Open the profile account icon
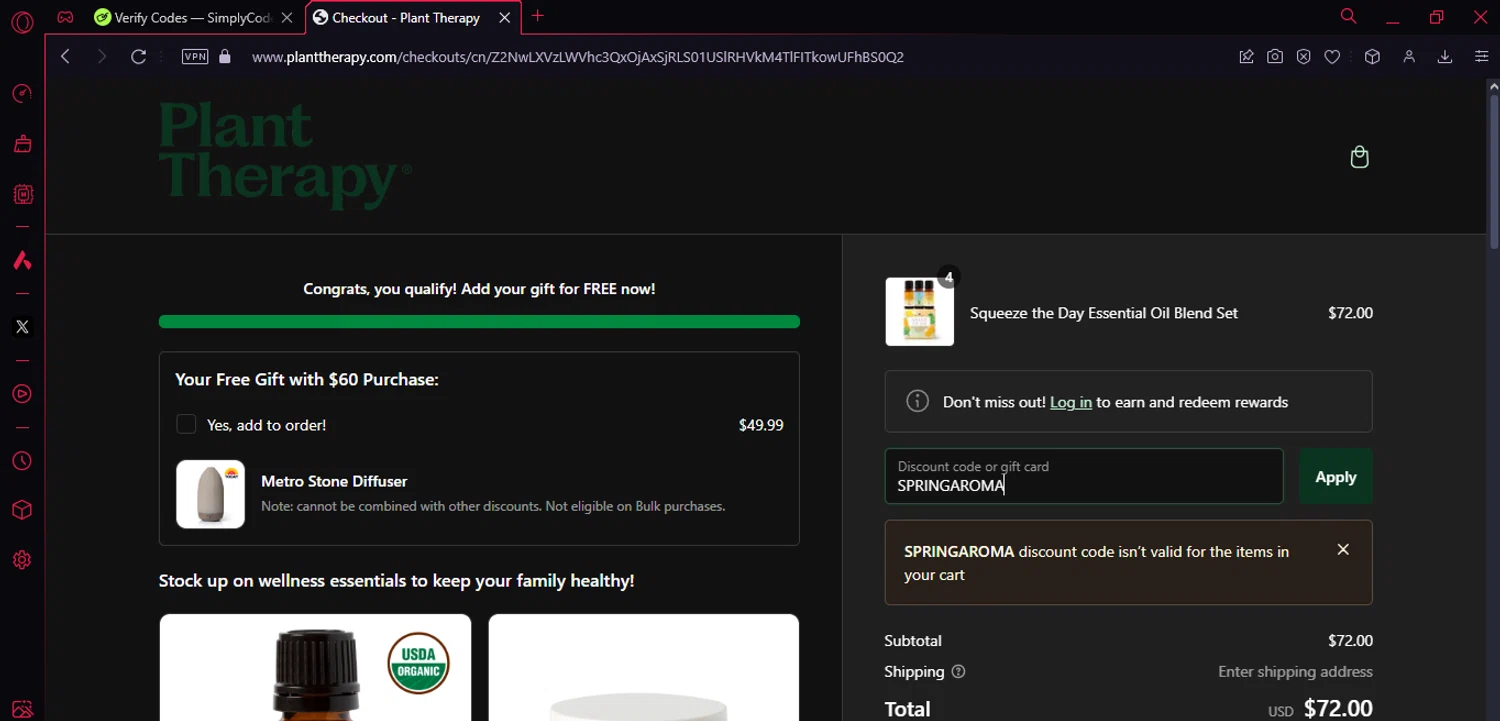Image resolution: width=1500 pixels, height=721 pixels. pos(1409,57)
